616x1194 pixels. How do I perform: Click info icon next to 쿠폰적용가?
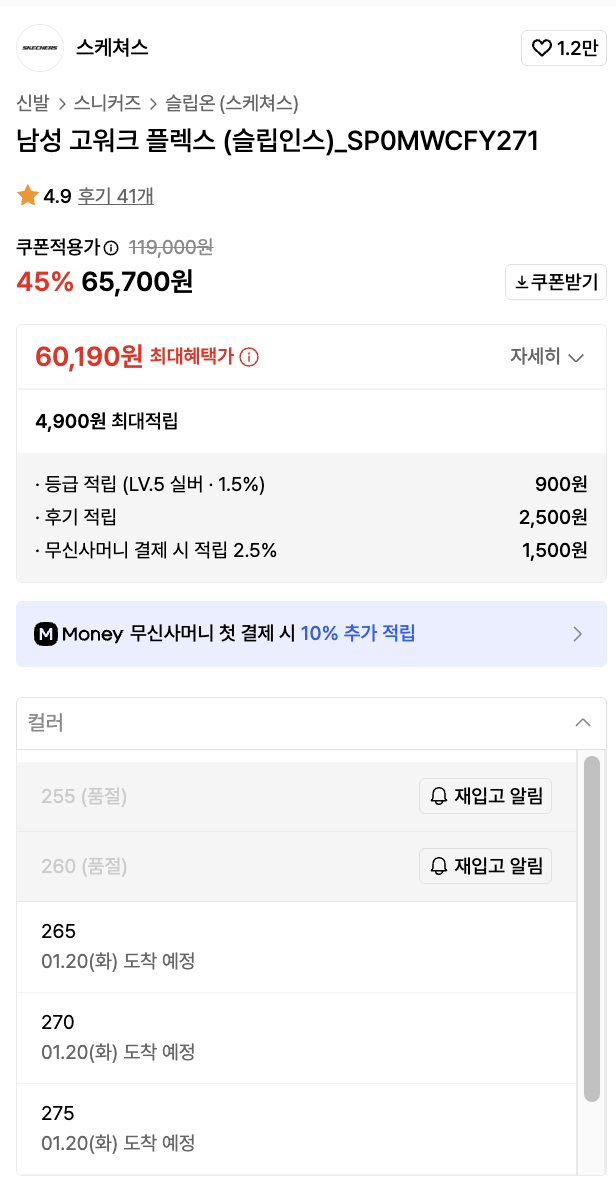click(111, 248)
